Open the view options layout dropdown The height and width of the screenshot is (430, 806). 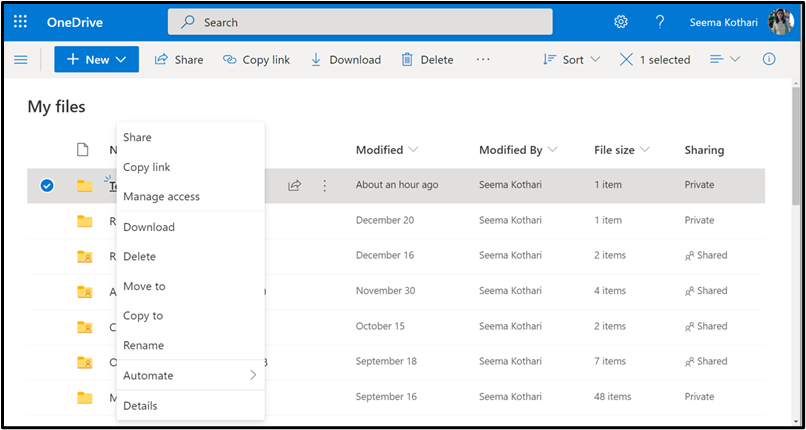tap(725, 60)
